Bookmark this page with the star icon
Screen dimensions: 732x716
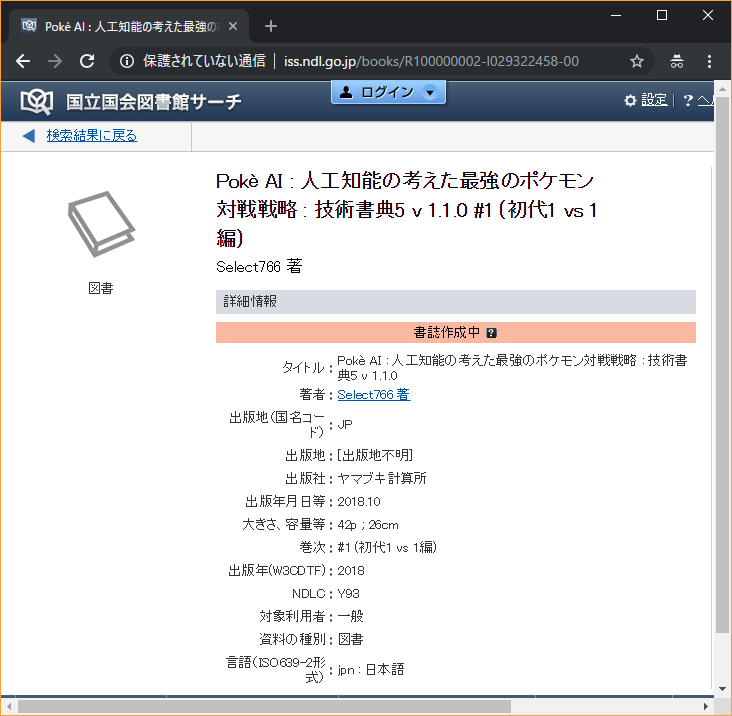pos(637,61)
